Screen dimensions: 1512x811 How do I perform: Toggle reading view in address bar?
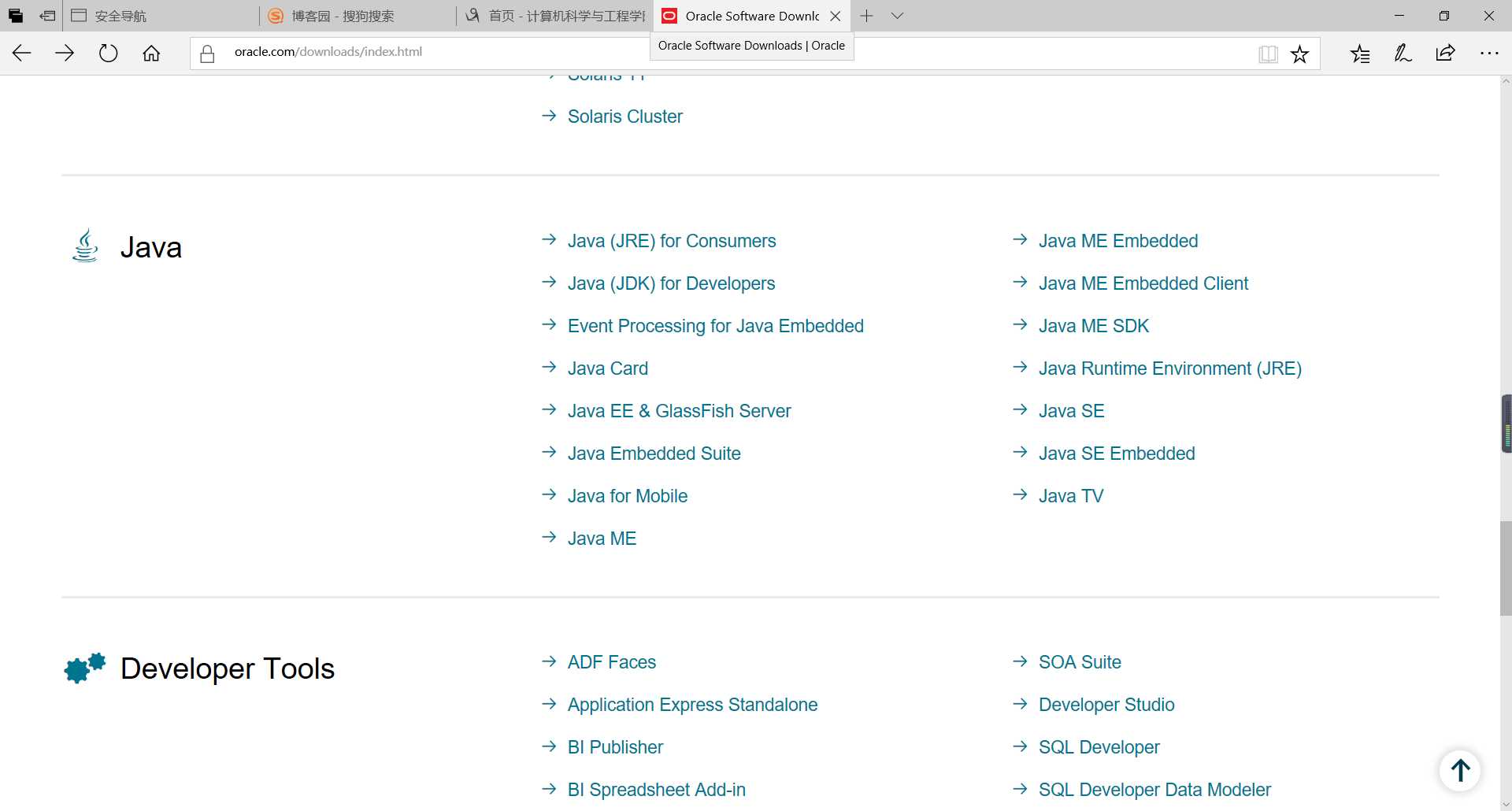[1268, 54]
